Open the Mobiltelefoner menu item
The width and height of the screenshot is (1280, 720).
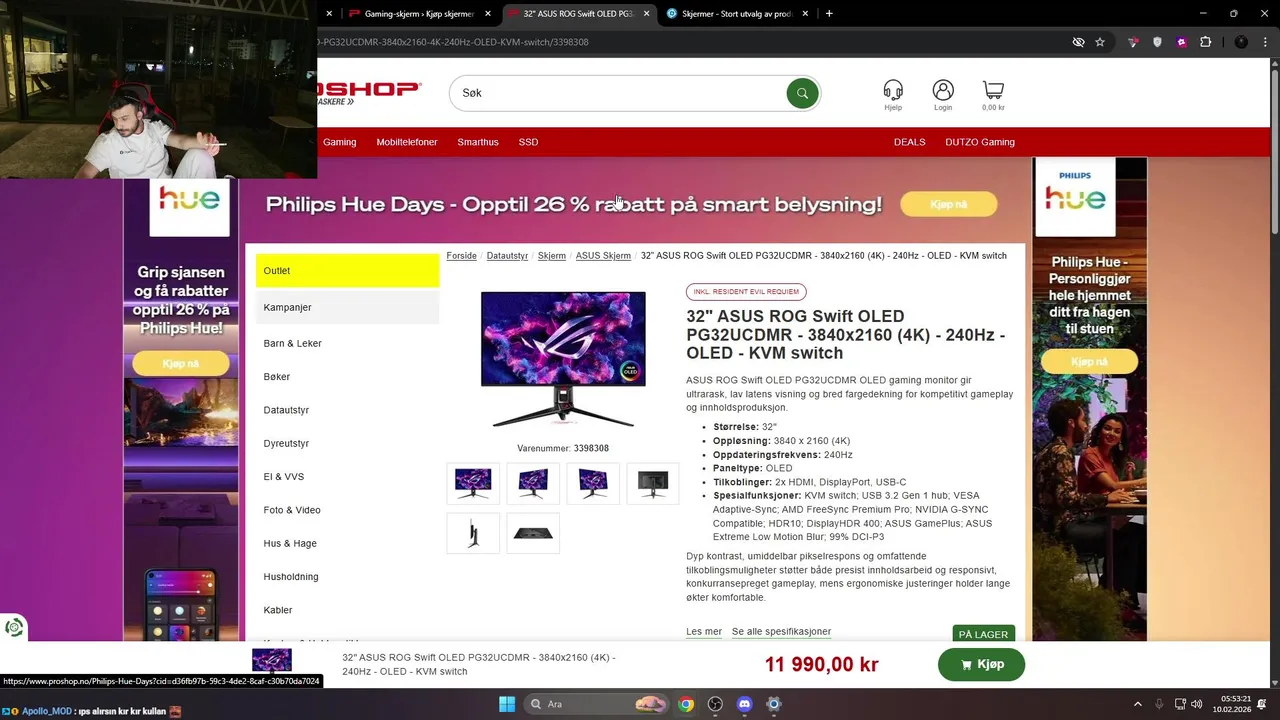(407, 142)
